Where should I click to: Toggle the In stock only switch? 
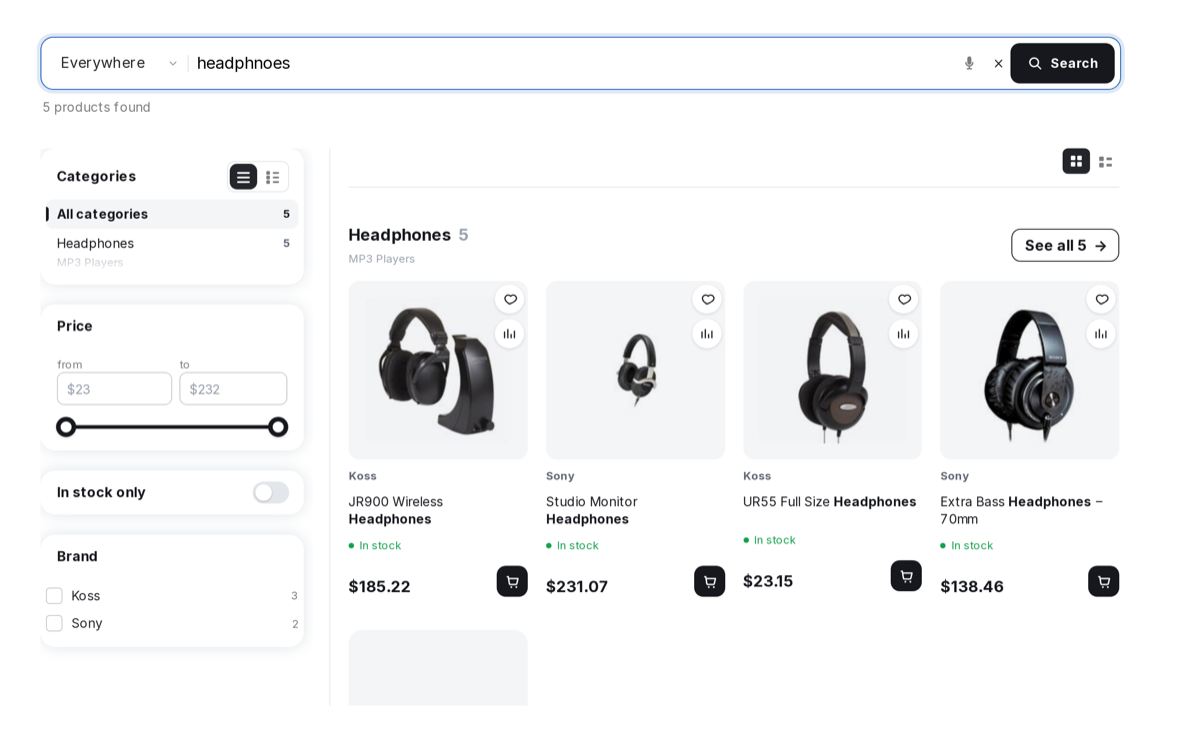[271, 493]
